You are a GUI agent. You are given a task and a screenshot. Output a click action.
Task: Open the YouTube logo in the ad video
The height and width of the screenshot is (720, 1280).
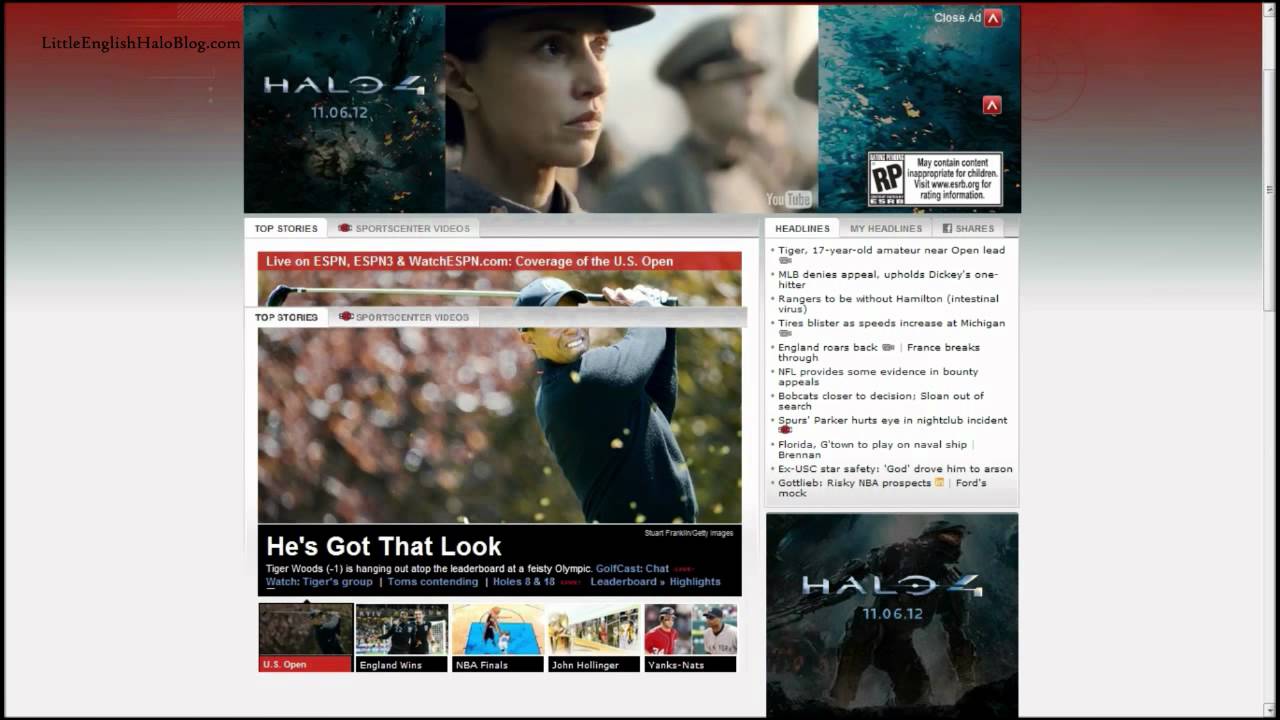pos(789,199)
